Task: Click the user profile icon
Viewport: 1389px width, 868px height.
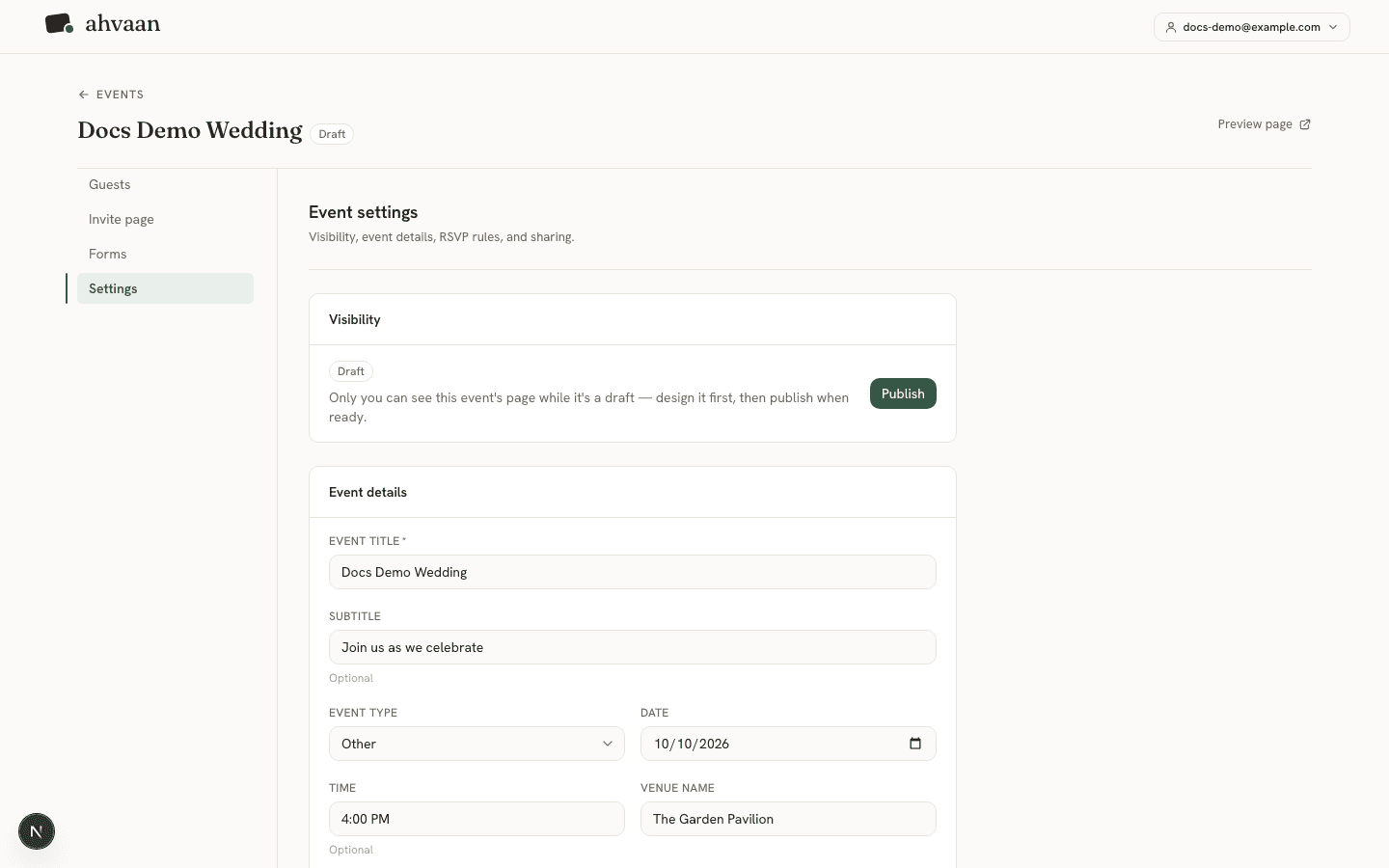Action: (x=1171, y=27)
